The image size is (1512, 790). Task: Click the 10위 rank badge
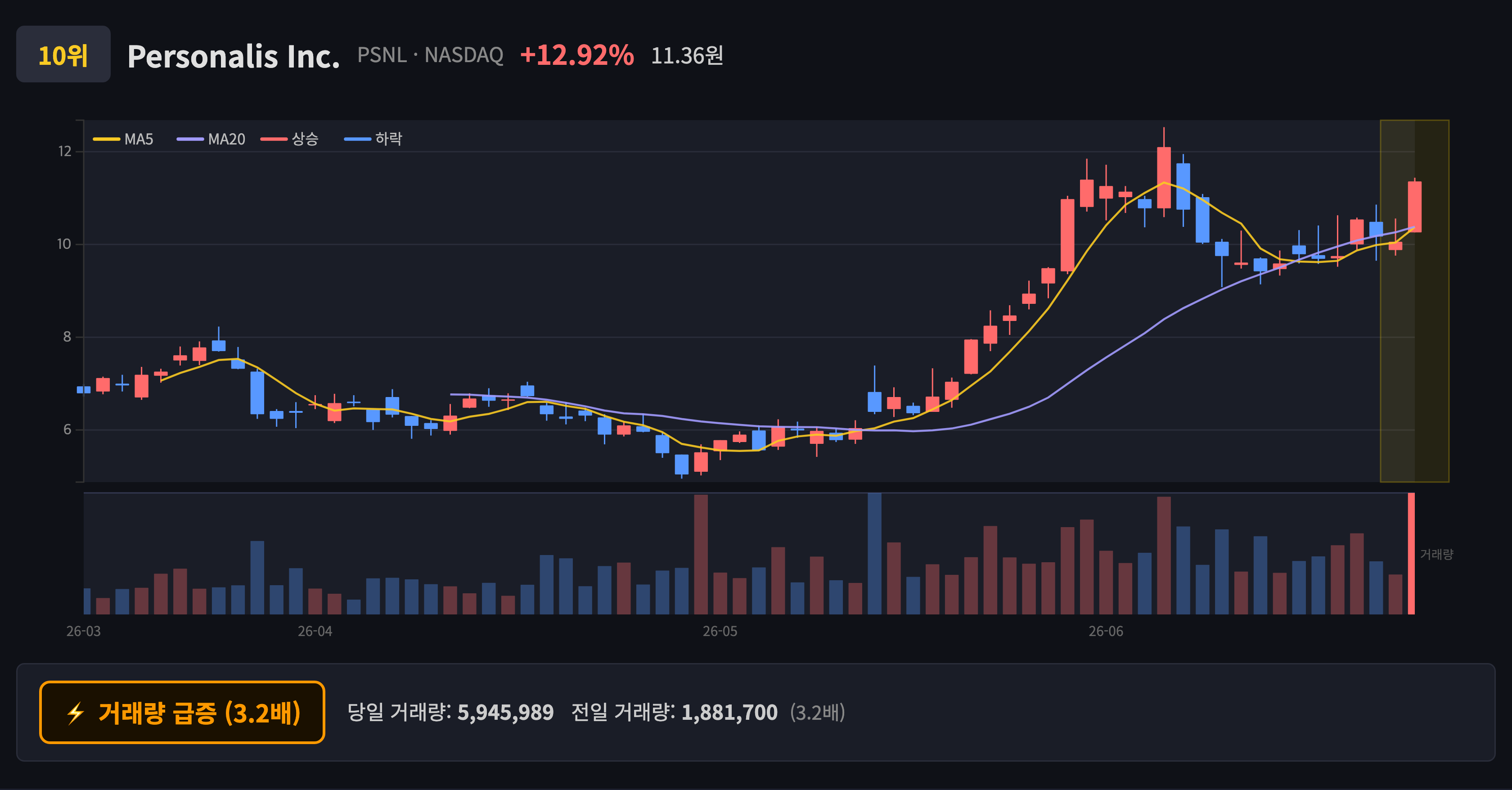point(63,54)
